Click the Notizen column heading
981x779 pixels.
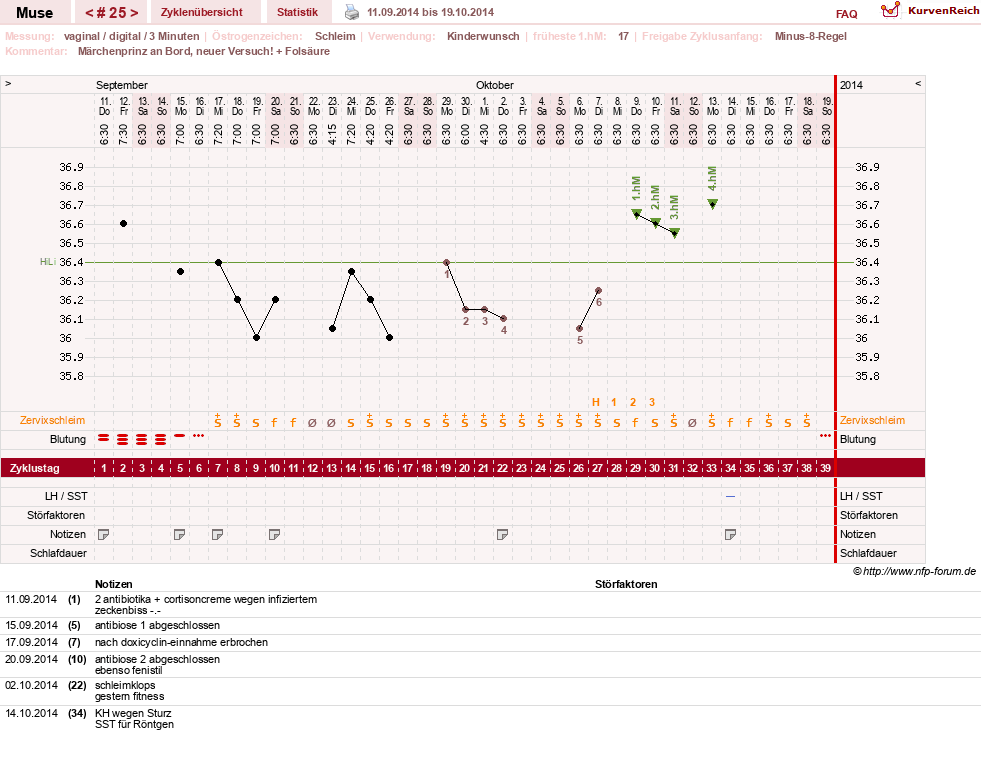pos(114,584)
